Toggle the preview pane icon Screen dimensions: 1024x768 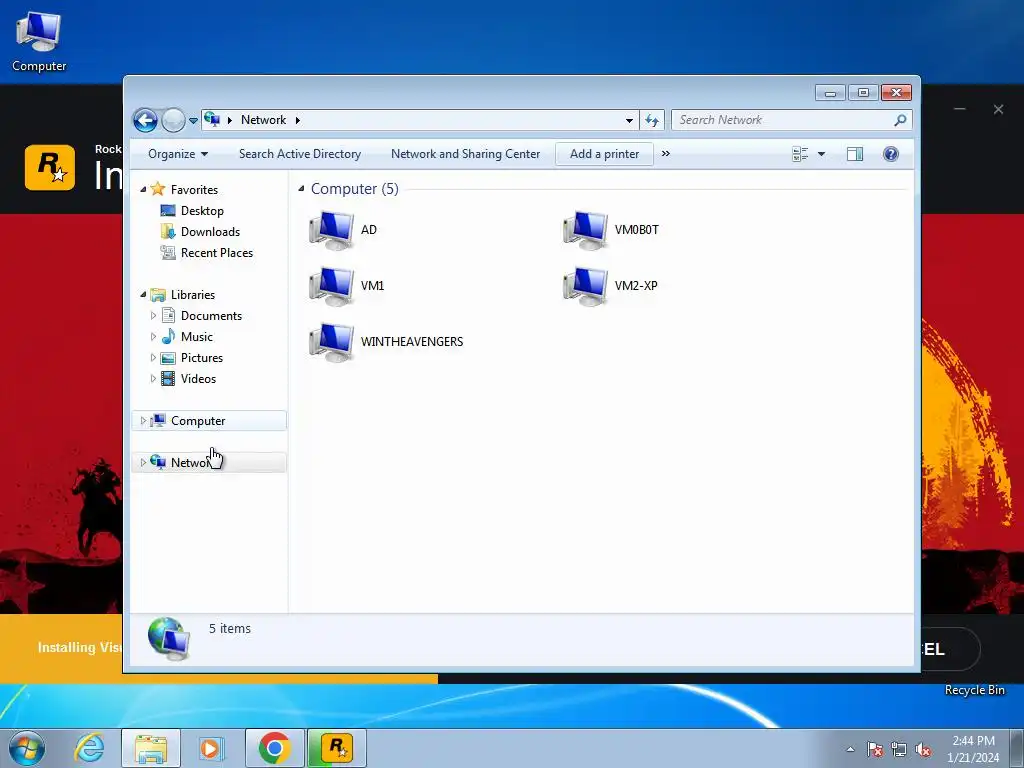855,154
